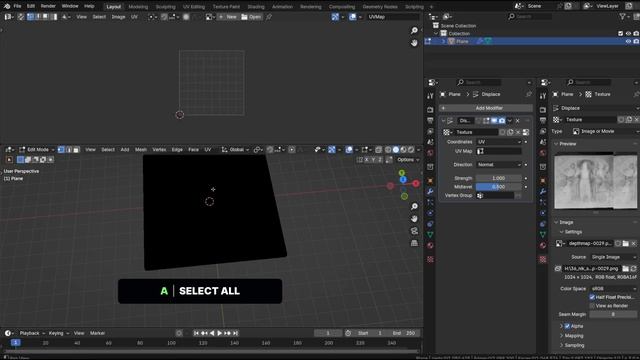Jump to timeline end button
Viewport: 640px width, 360px height.
pos(236,333)
